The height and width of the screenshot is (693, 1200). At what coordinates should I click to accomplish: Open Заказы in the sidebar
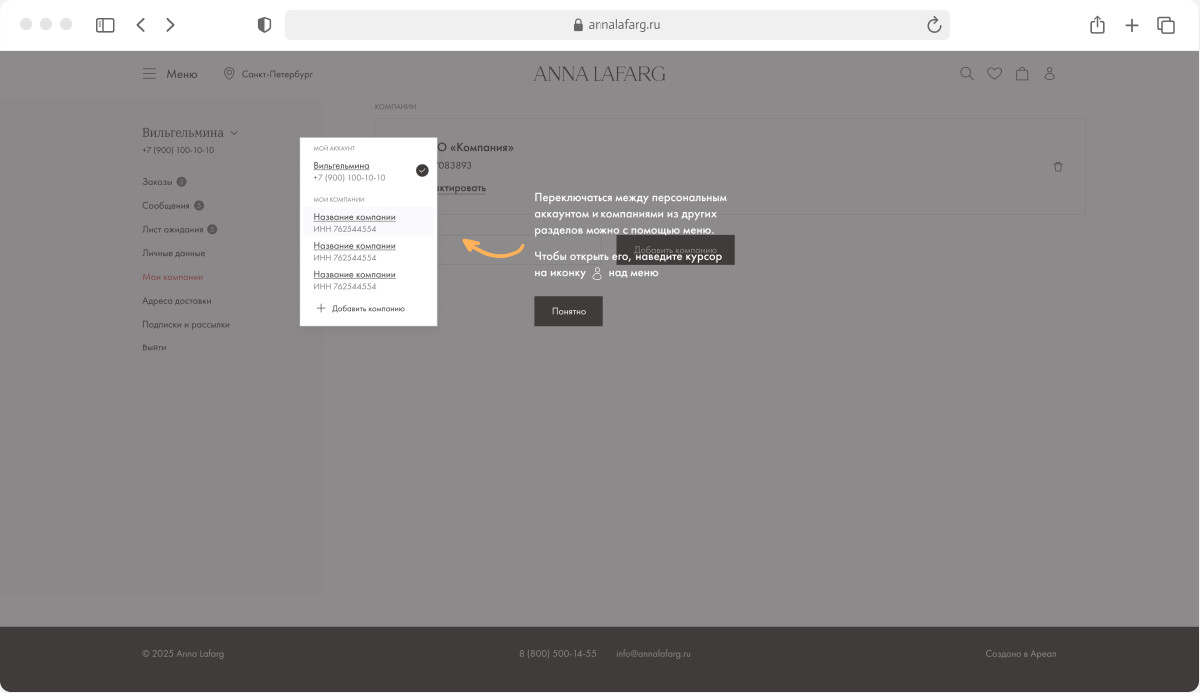click(157, 182)
